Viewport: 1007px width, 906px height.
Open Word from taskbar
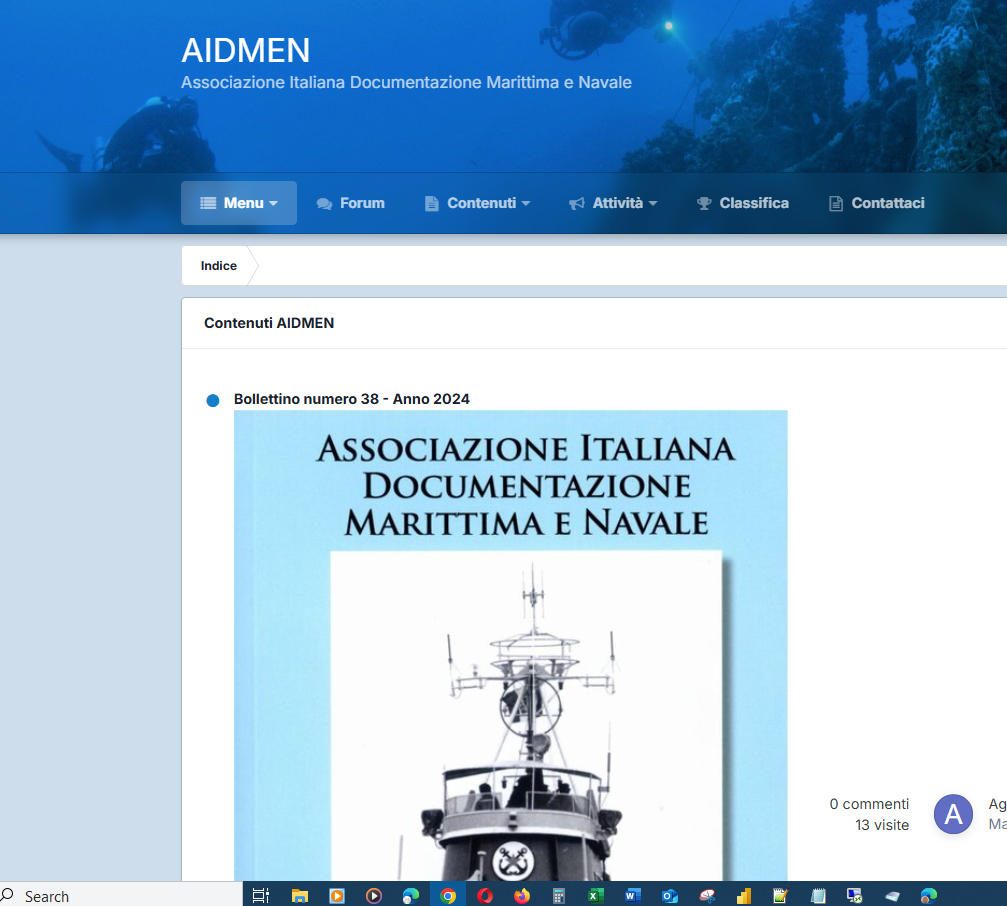(x=633, y=895)
